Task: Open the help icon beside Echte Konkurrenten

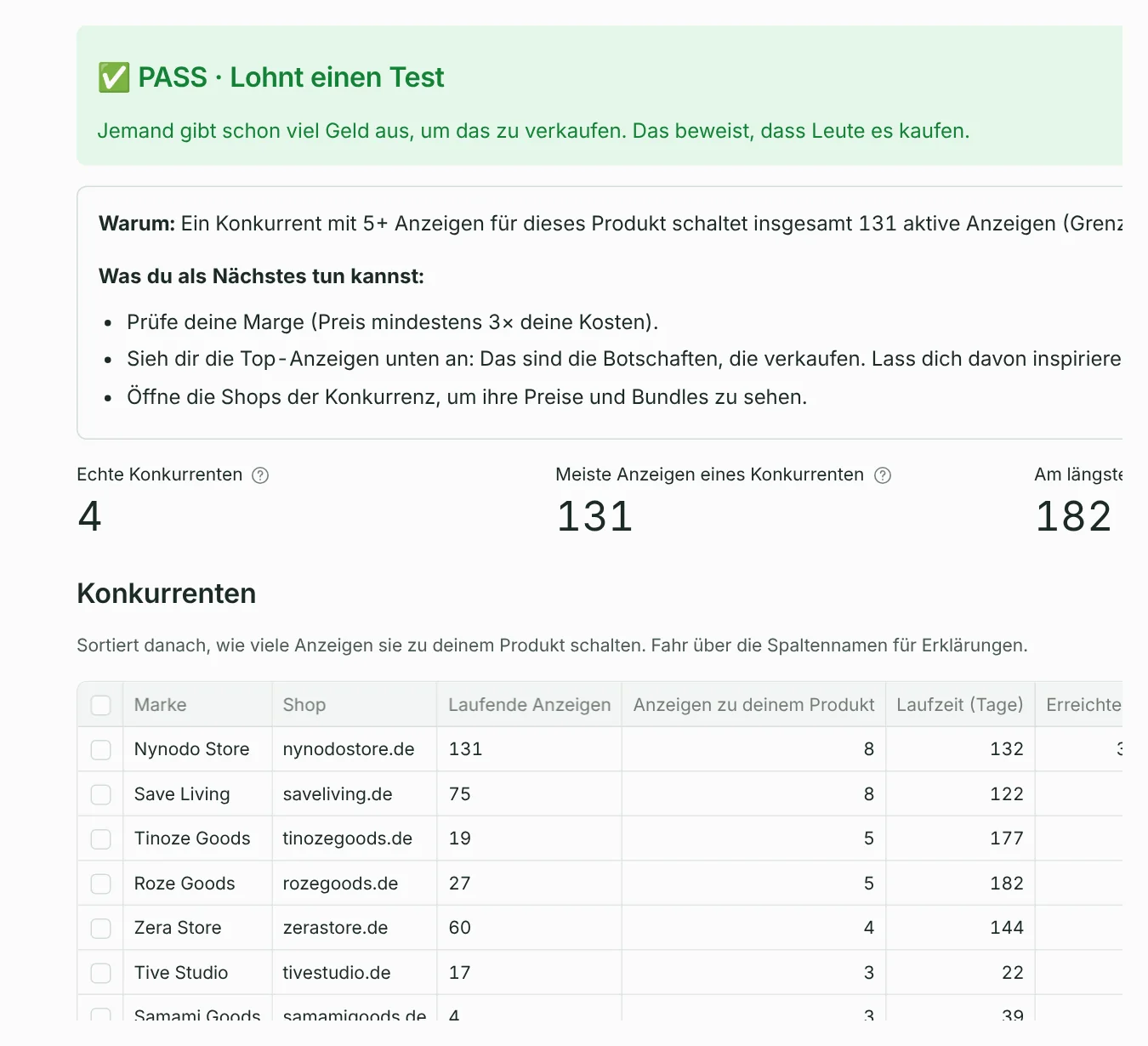Action: tap(261, 475)
